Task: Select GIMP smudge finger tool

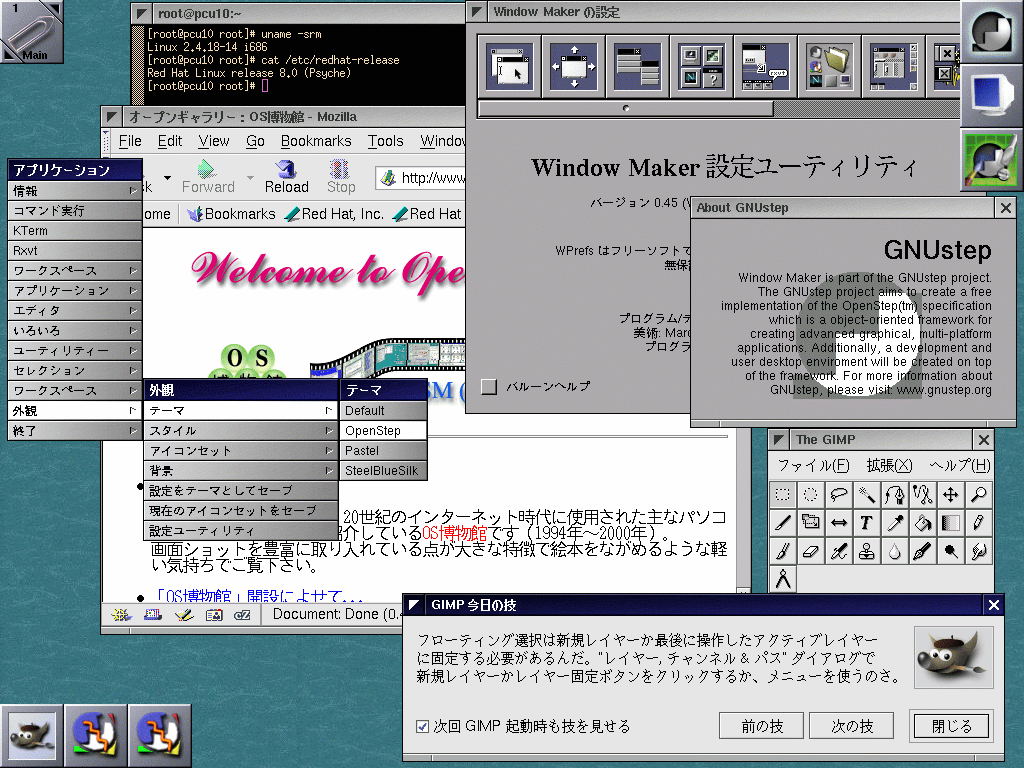Action: point(979,551)
